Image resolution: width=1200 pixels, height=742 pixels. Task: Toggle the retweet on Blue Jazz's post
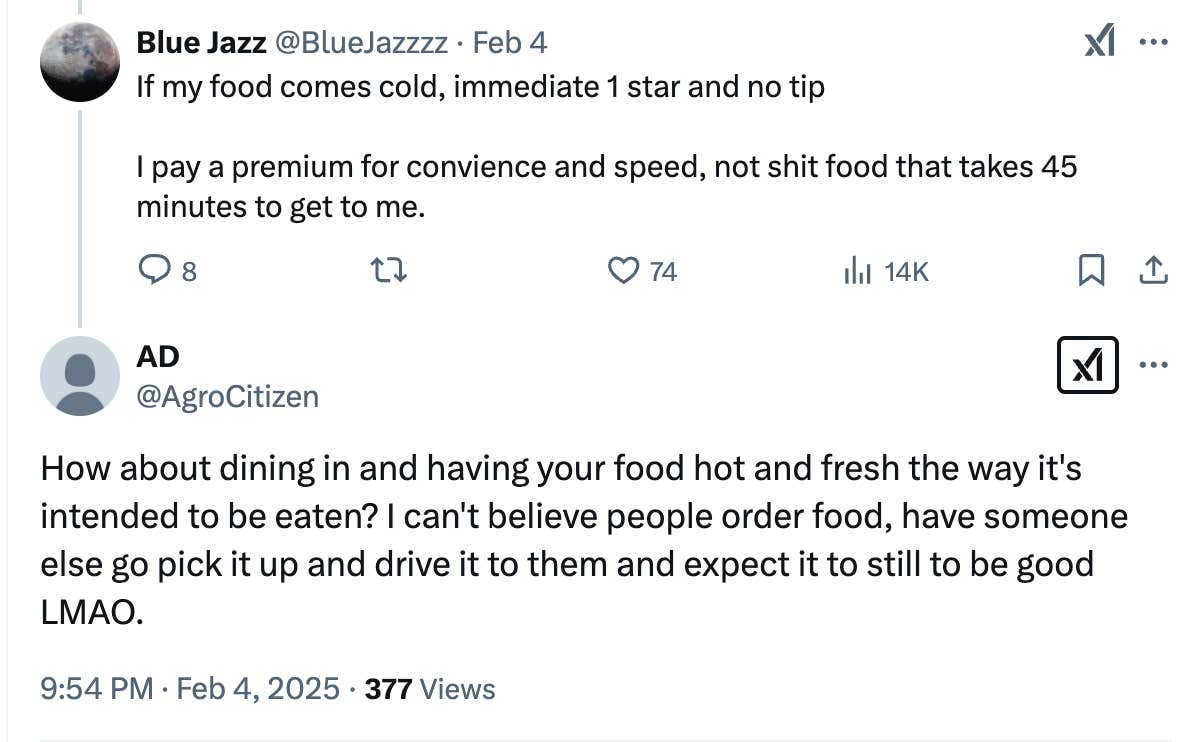click(388, 270)
